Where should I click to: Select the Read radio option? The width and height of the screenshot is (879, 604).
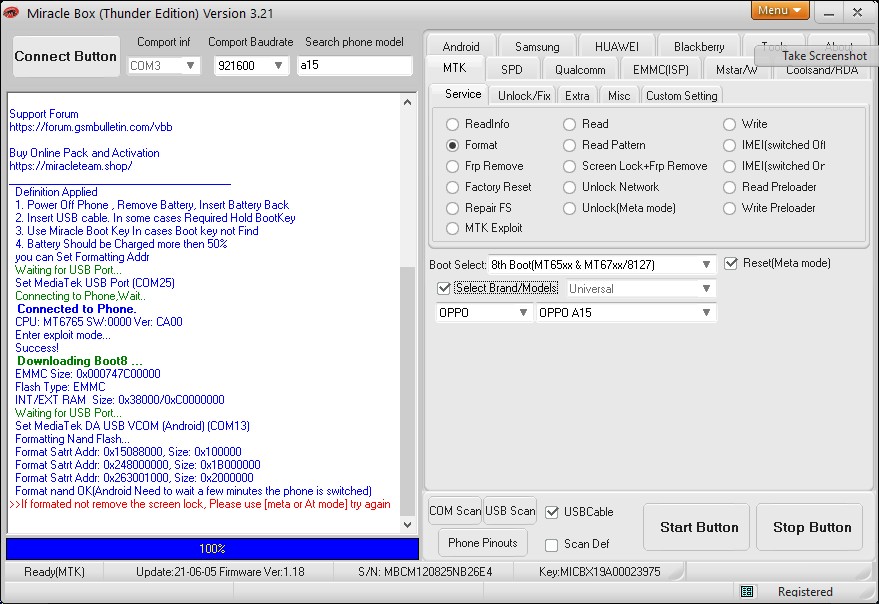586,124
